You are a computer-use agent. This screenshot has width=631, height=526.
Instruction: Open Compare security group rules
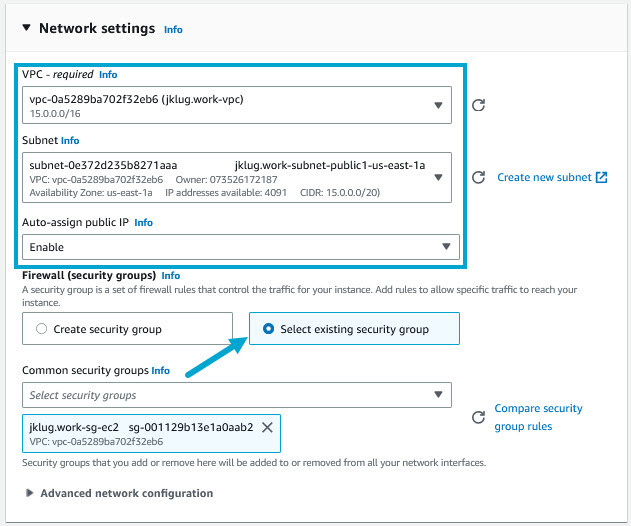(538, 417)
